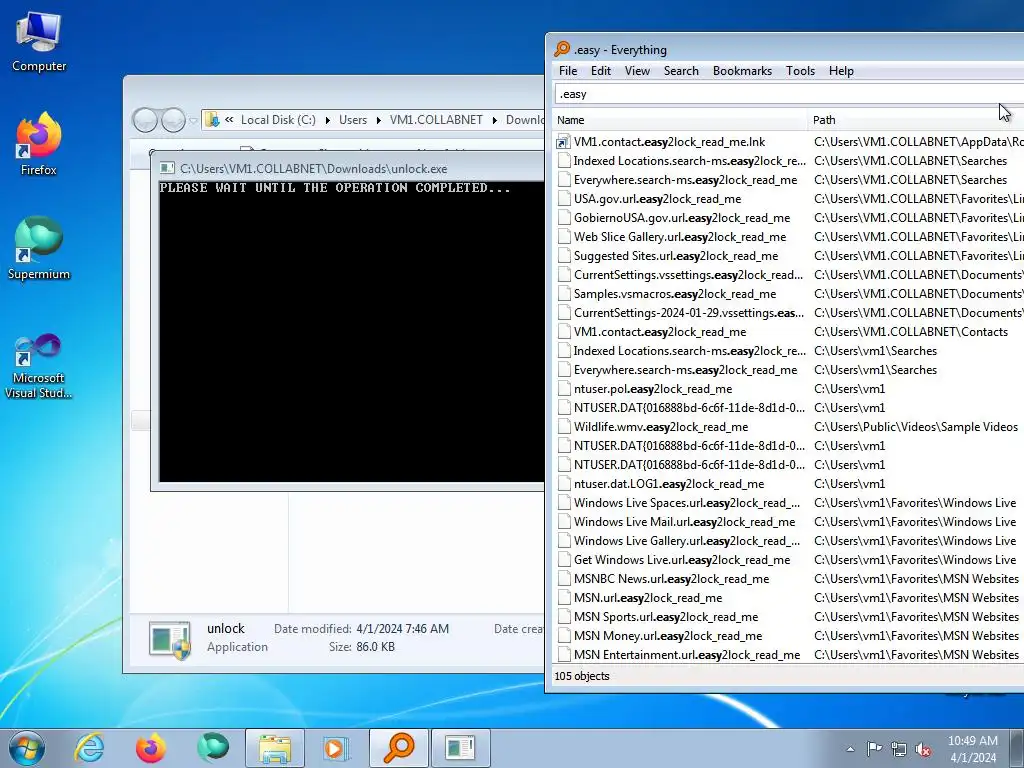1024x768 pixels.
Task: Open the Microsoft Visual Studio desktop shortcut
Action: tap(39, 366)
